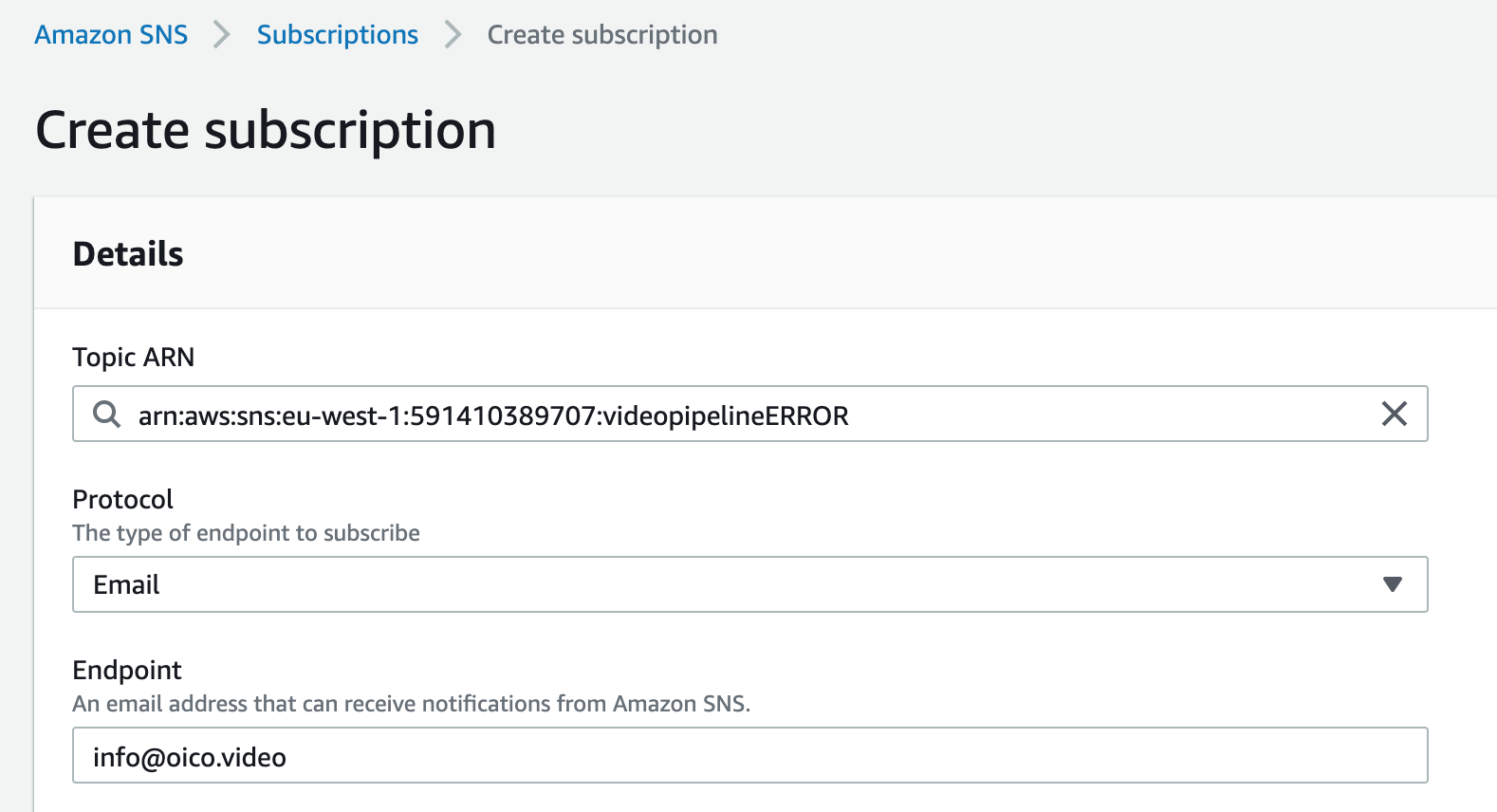Viewport: 1497px width, 812px height.
Task: Open the Protocol dropdown showing Email
Action: point(749,584)
